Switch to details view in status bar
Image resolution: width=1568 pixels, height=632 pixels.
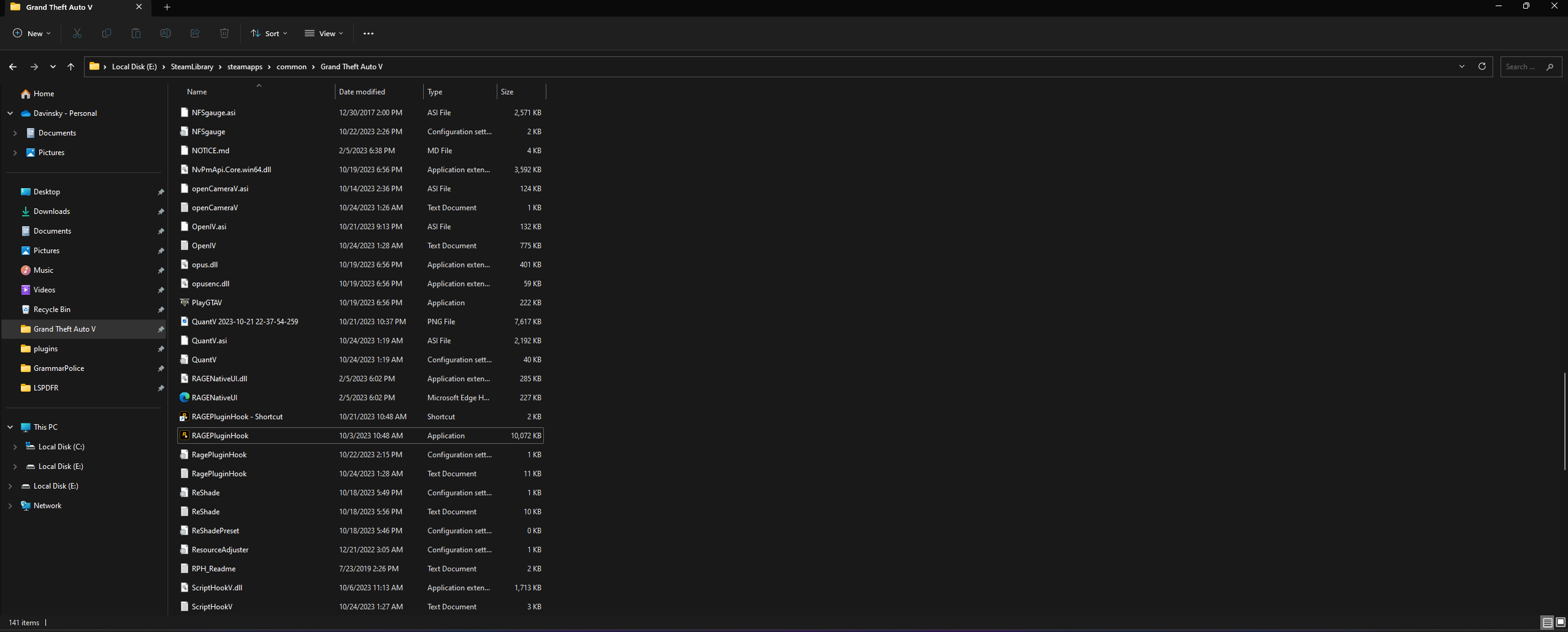coord(1548,622)
